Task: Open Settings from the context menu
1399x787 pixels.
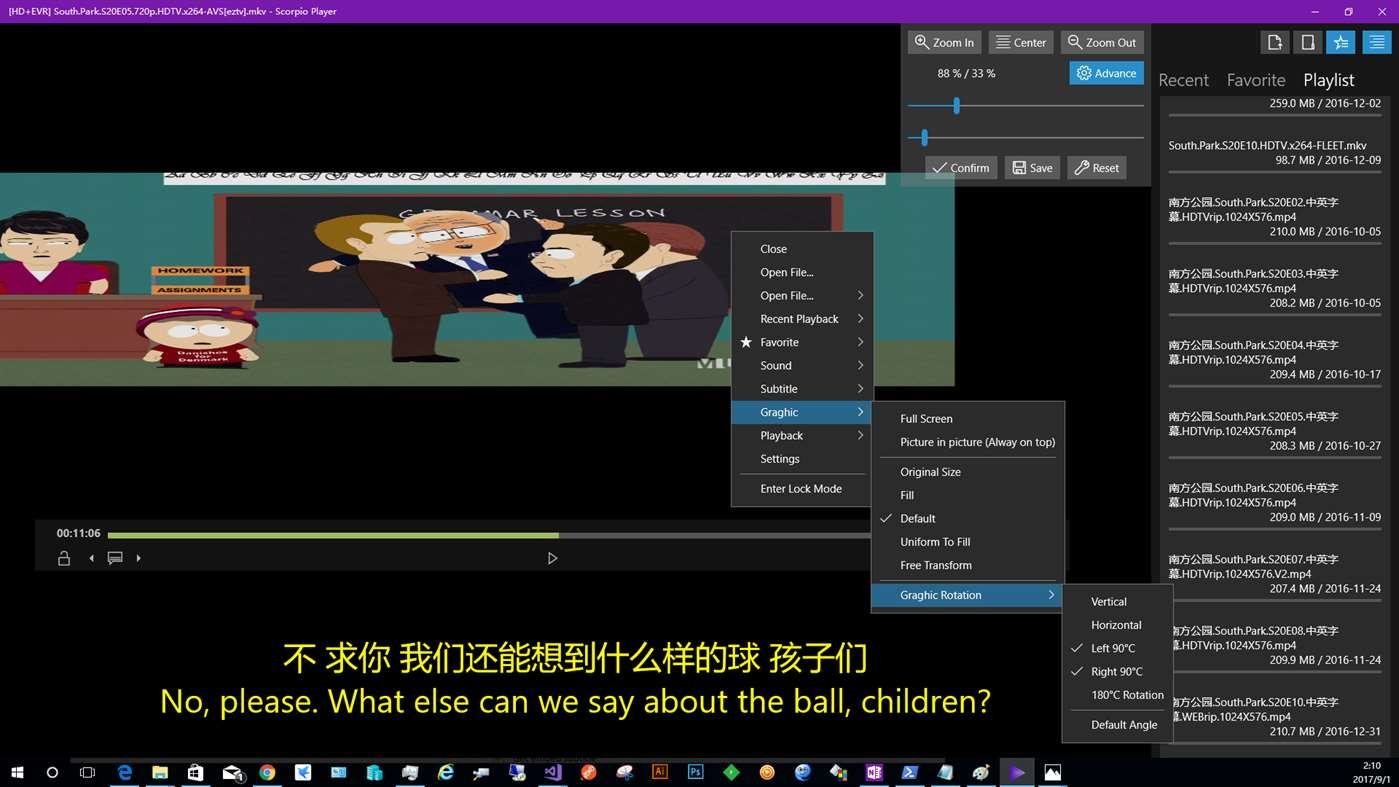Action: click(802, 459)
